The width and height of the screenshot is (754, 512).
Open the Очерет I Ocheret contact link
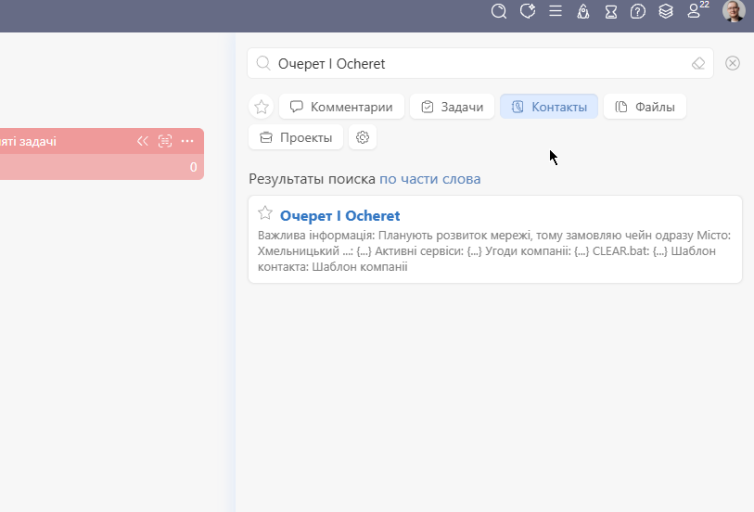339,216
